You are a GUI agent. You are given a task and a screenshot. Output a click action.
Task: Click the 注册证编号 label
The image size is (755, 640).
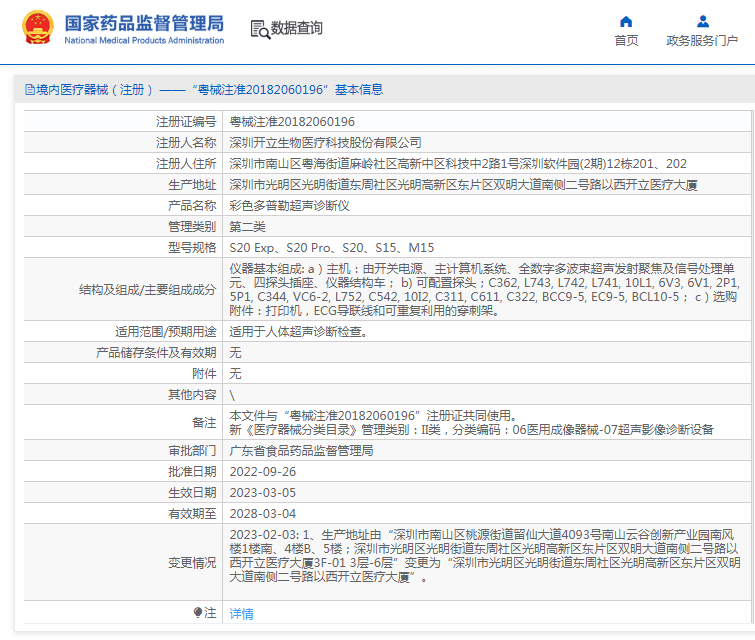tap(186, 122)
